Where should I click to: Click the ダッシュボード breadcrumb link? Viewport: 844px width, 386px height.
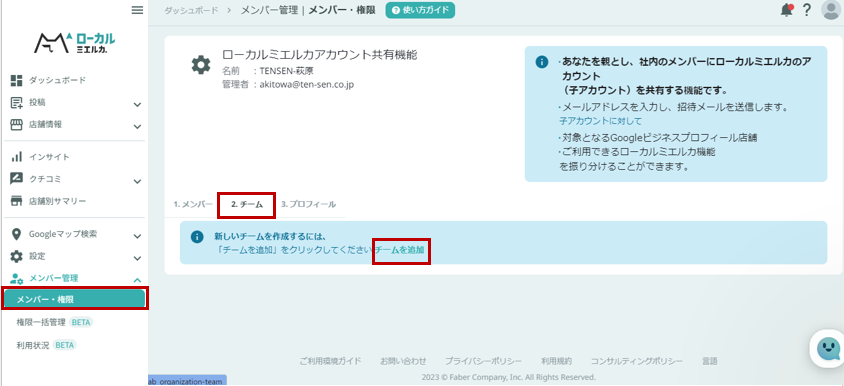click(x=192, y=10)
